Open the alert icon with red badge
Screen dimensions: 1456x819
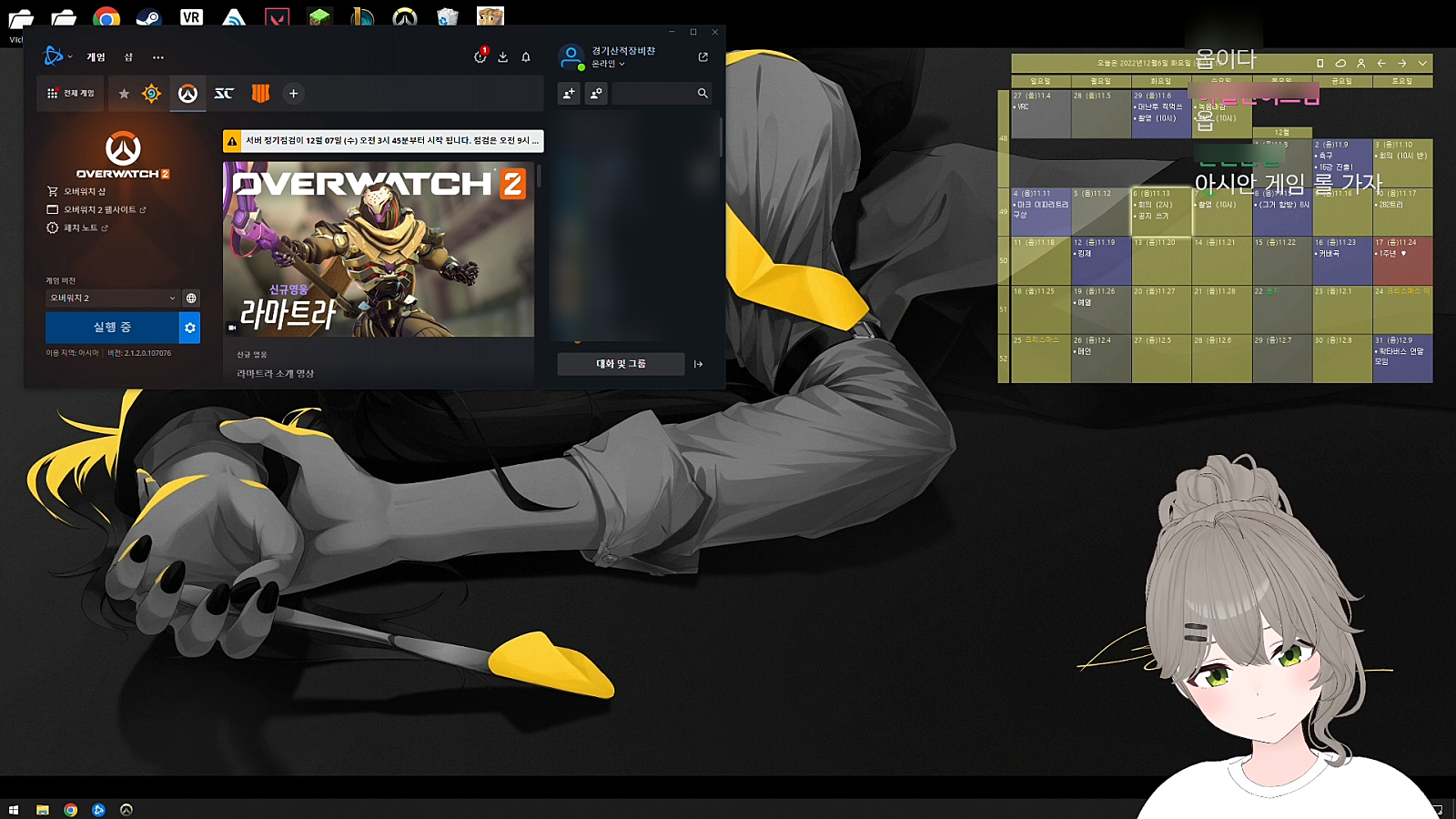(x=480, y=56)
